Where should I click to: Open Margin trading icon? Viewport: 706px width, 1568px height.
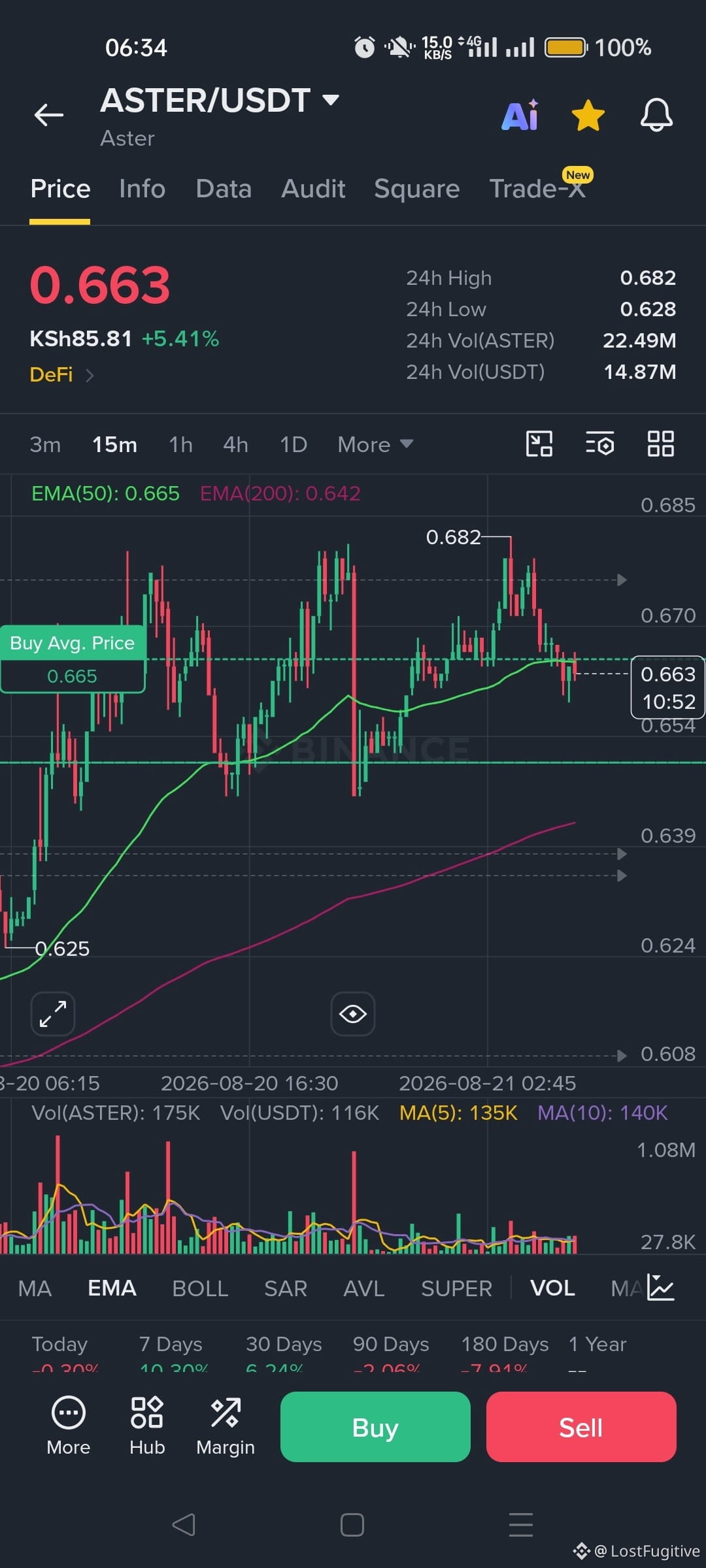click(226, 1426)
